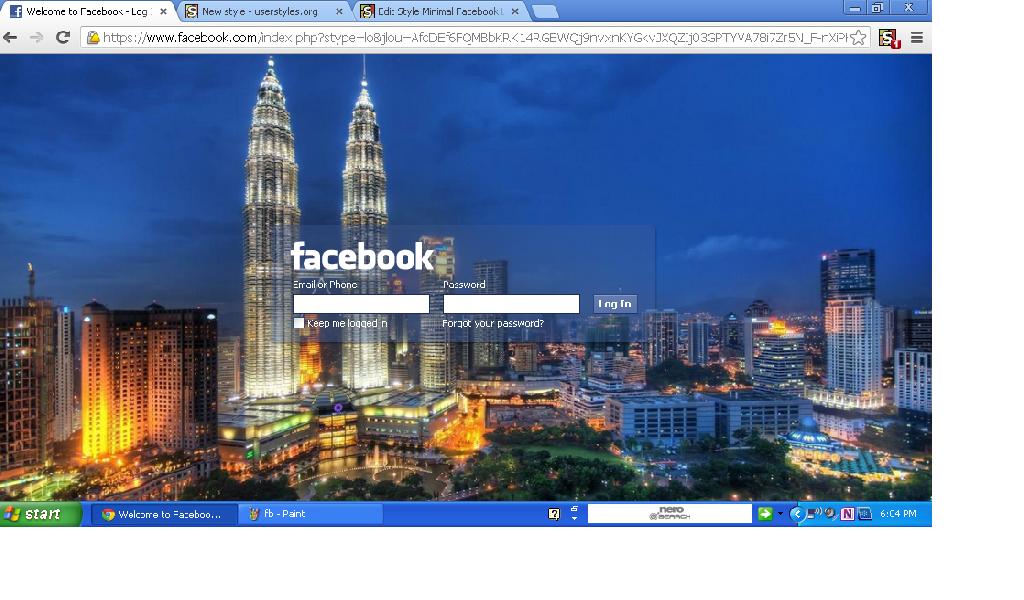This screenshot has width=1024, height=600.
Task: Switch to Chrome 'Welcome to Faceboo...' taskbar button
Action: (163, 514)
